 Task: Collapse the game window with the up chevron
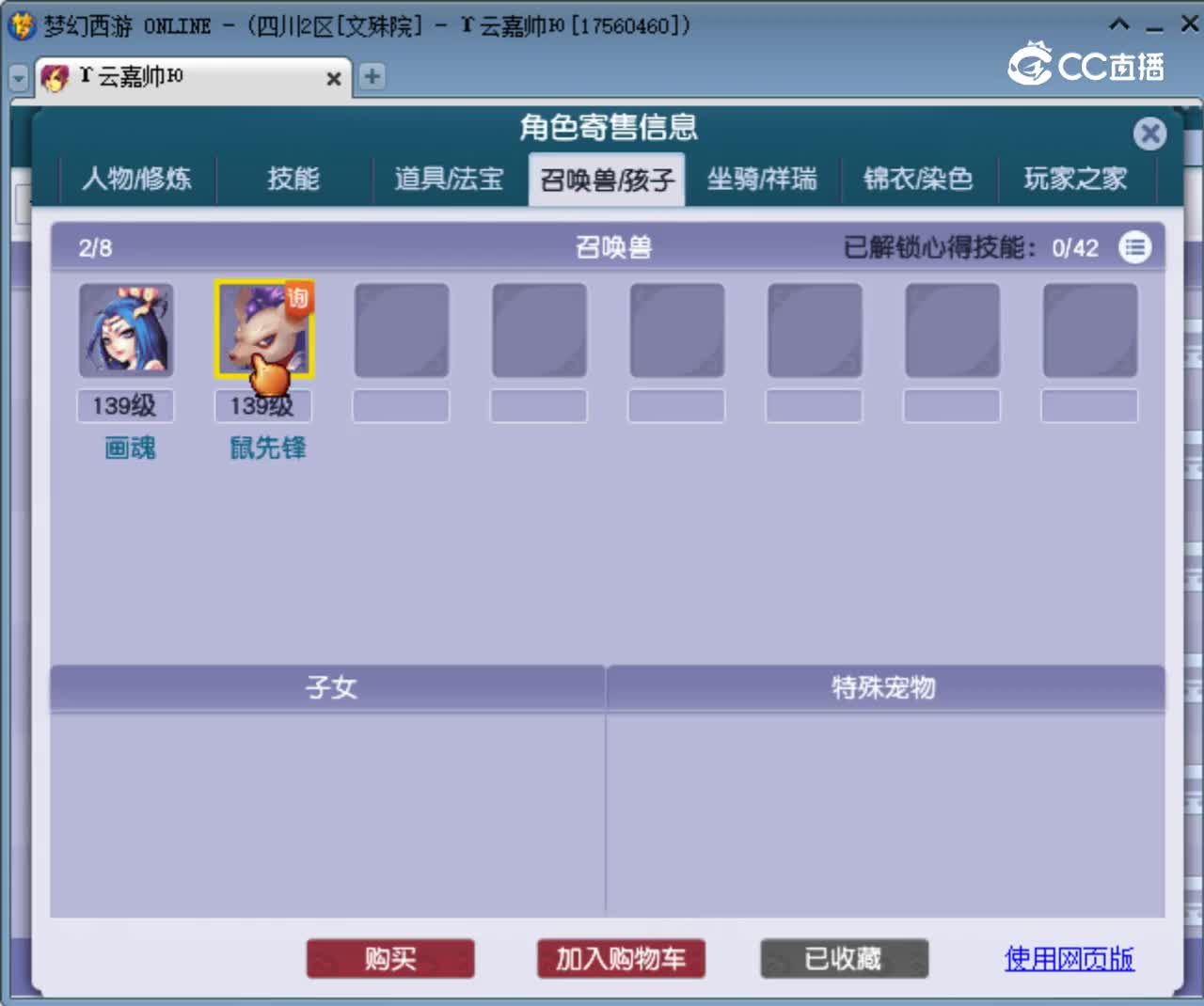pyautogui.click(x=1119, y=24)
